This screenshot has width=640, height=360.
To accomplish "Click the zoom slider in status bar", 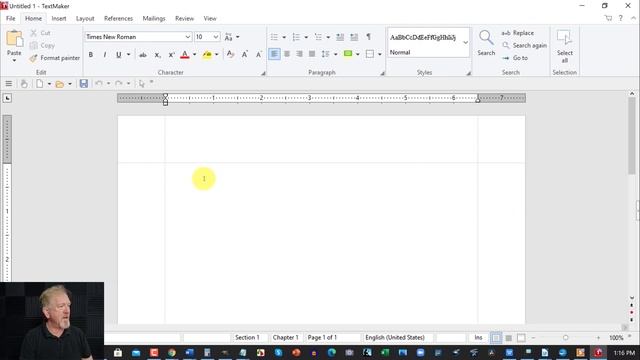I will click(x=565, y=338).
